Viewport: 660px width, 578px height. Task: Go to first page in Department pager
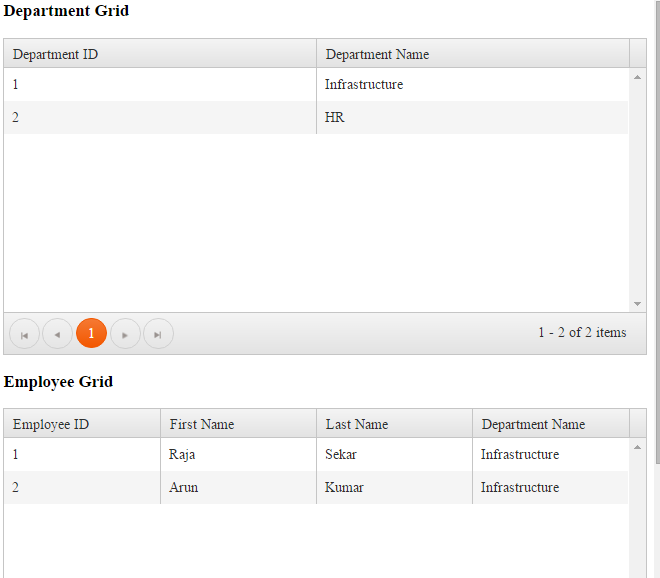click(24, 334)
